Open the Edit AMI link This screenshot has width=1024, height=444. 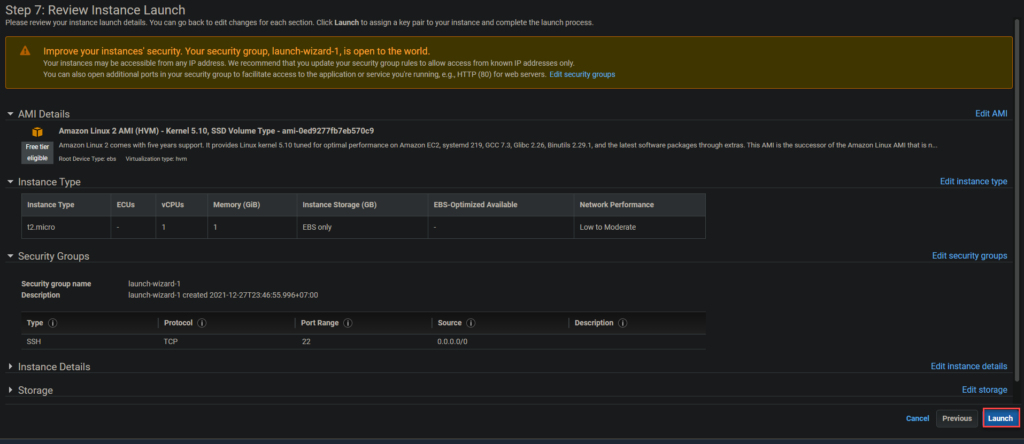pyautogui.click(x=990, y=114)
